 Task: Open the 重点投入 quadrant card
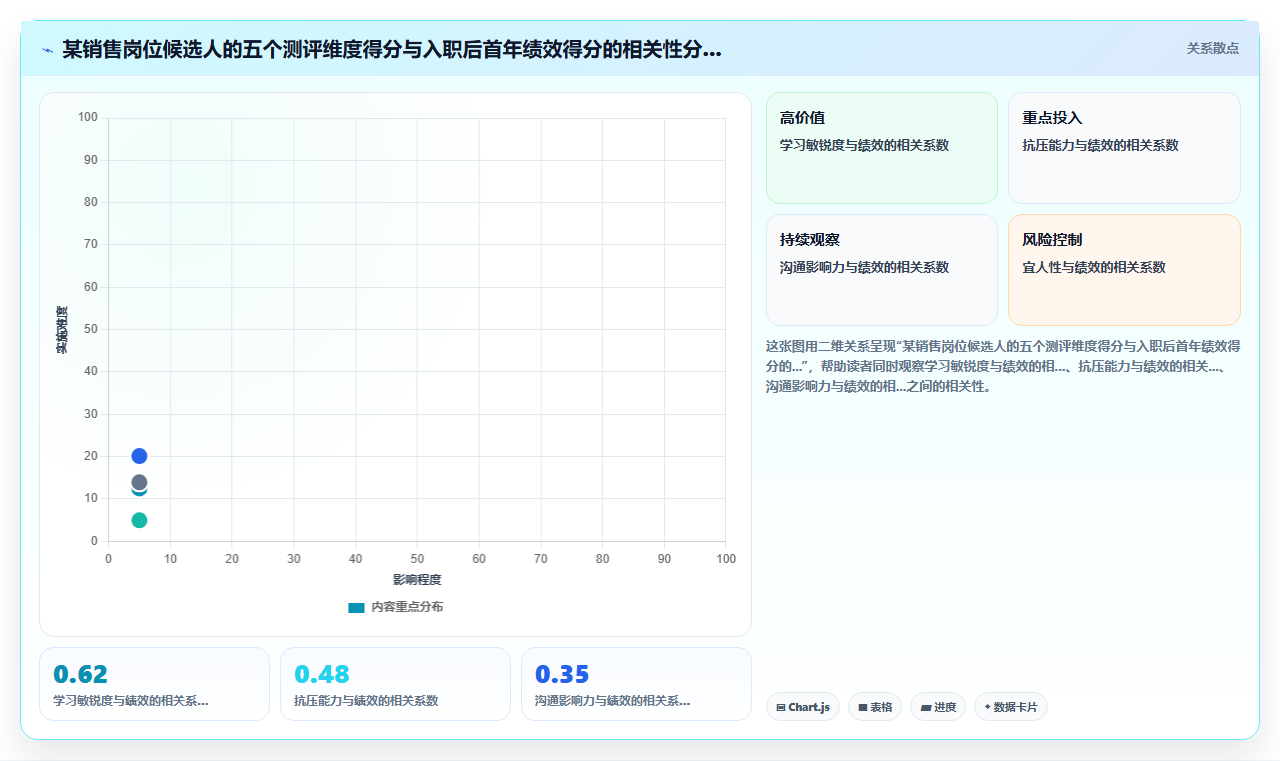1124,148
